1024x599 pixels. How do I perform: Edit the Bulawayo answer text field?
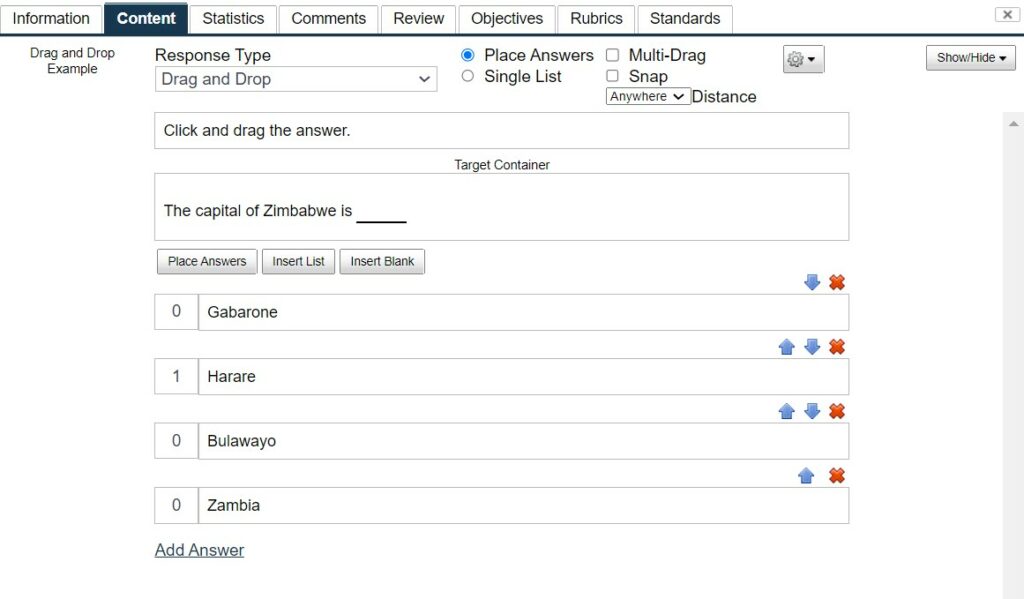coord(524,441)
